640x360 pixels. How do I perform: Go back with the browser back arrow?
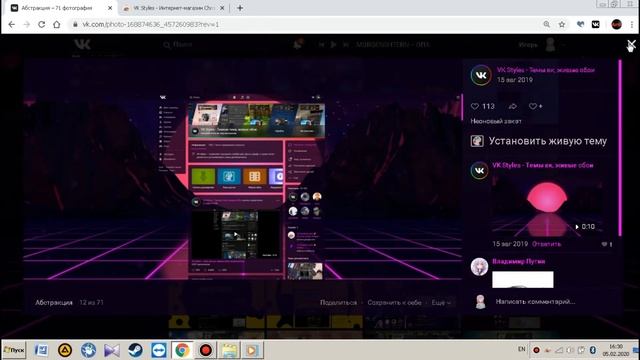pos(11,24)
